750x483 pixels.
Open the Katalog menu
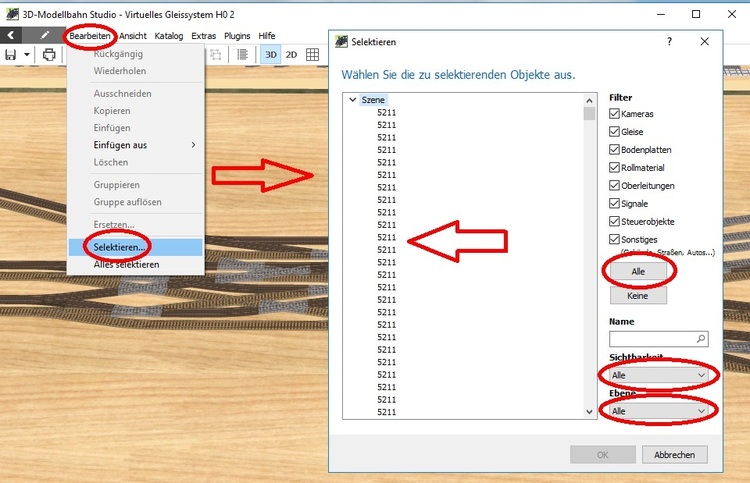(x=169, y=36)
